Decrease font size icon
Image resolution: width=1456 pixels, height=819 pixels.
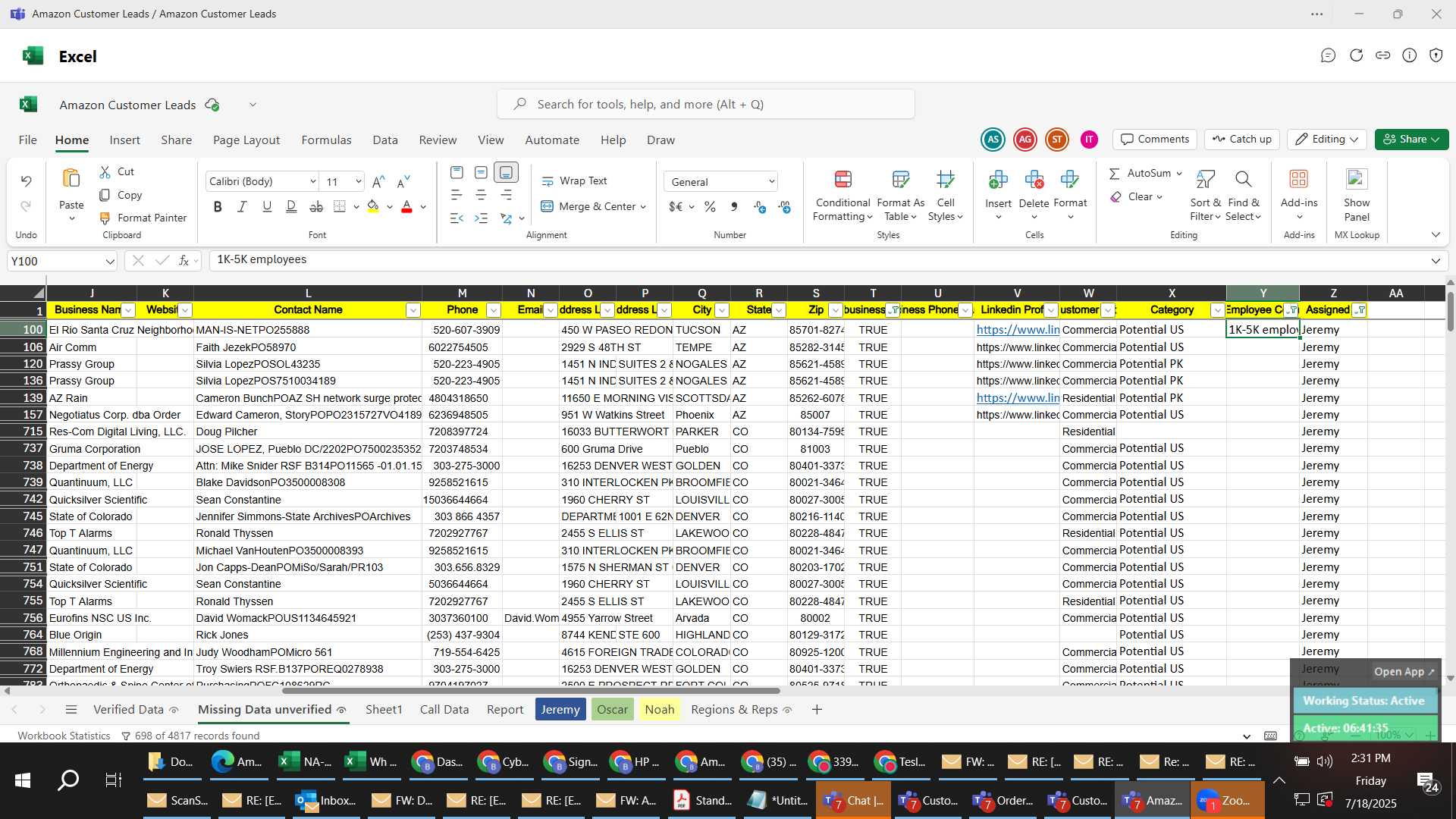pos(403,181)
